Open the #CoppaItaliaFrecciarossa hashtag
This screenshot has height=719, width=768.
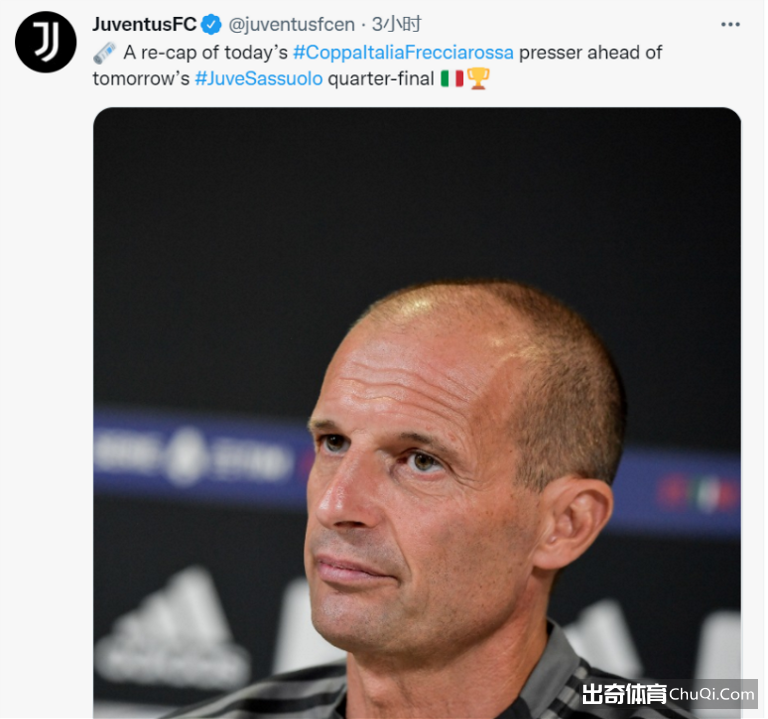(x=403, y=52)
